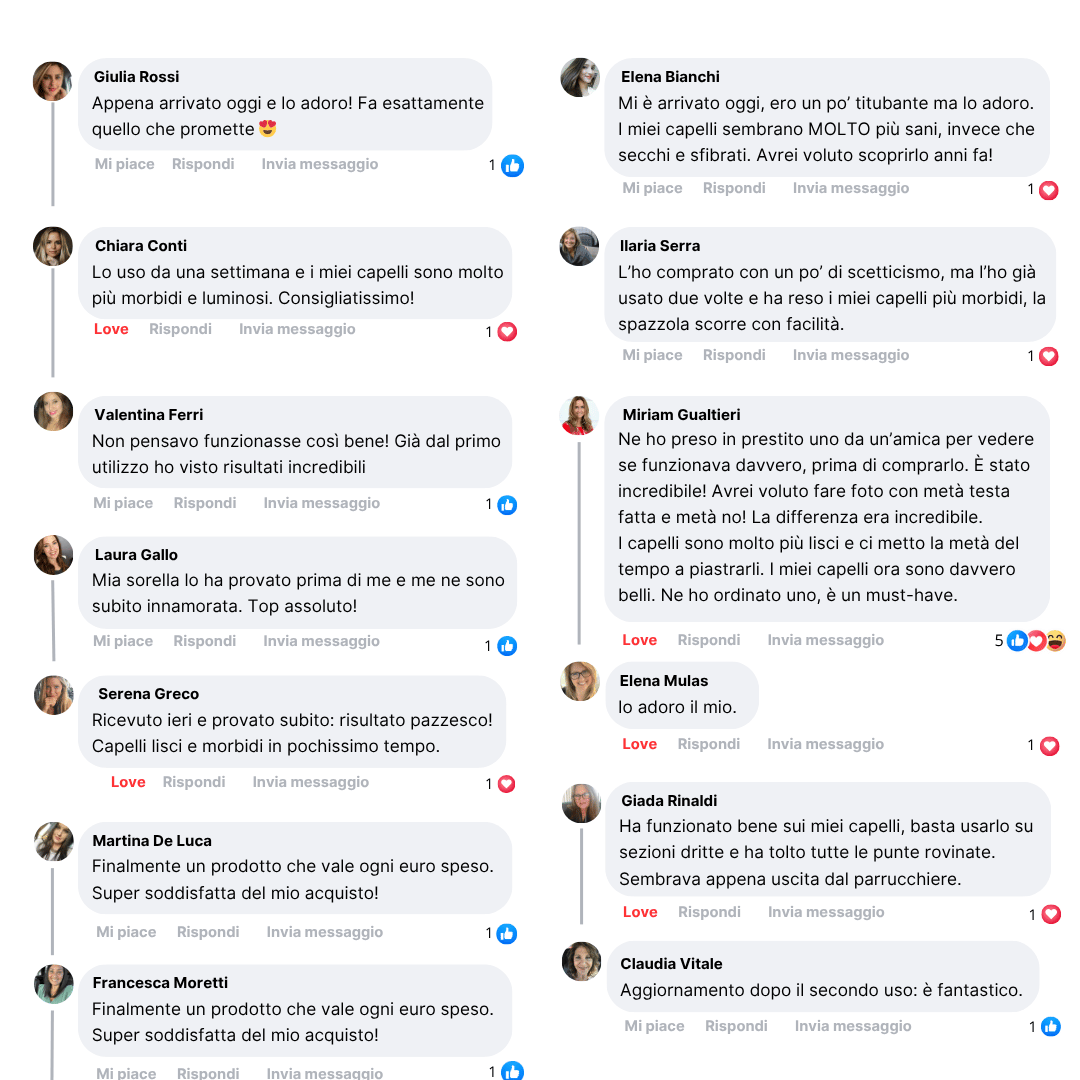Toggle the Love reaction under Giada Rinaldi's comment
The height and width of the screenshot is (1080, 1080).
(640, 912)
